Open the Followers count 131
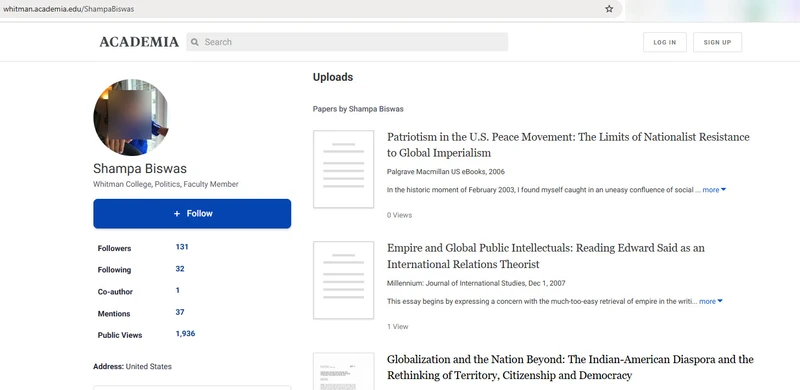 coord(182,247)
